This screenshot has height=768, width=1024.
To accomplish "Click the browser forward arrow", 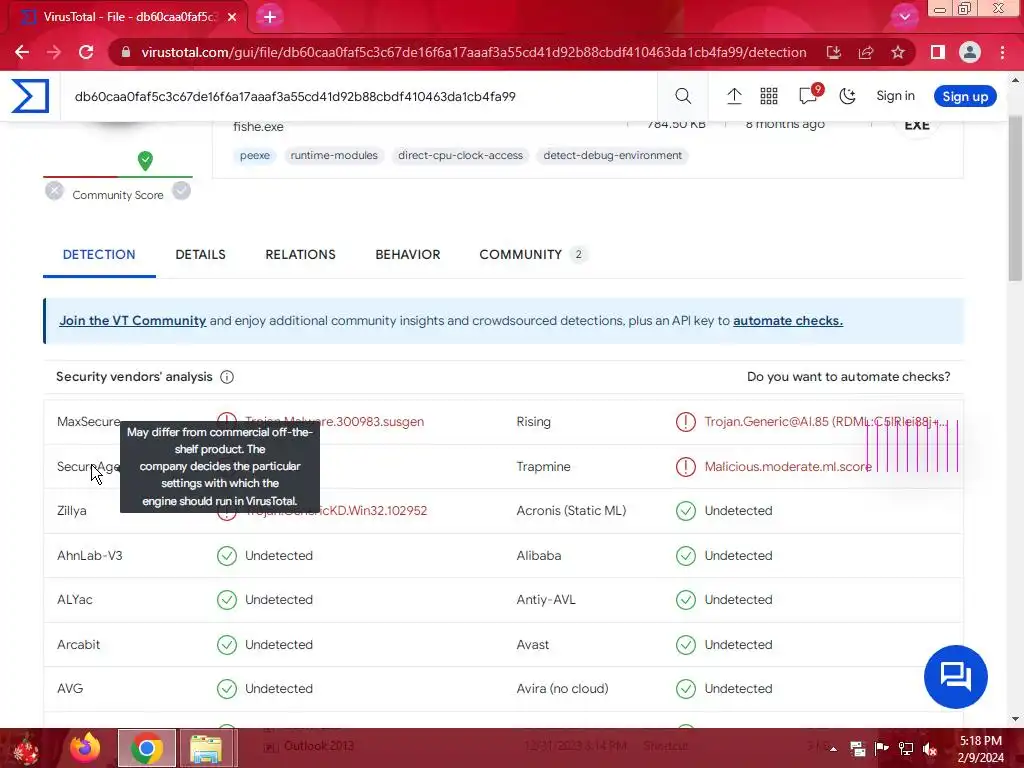I will (x=54, y=52).
